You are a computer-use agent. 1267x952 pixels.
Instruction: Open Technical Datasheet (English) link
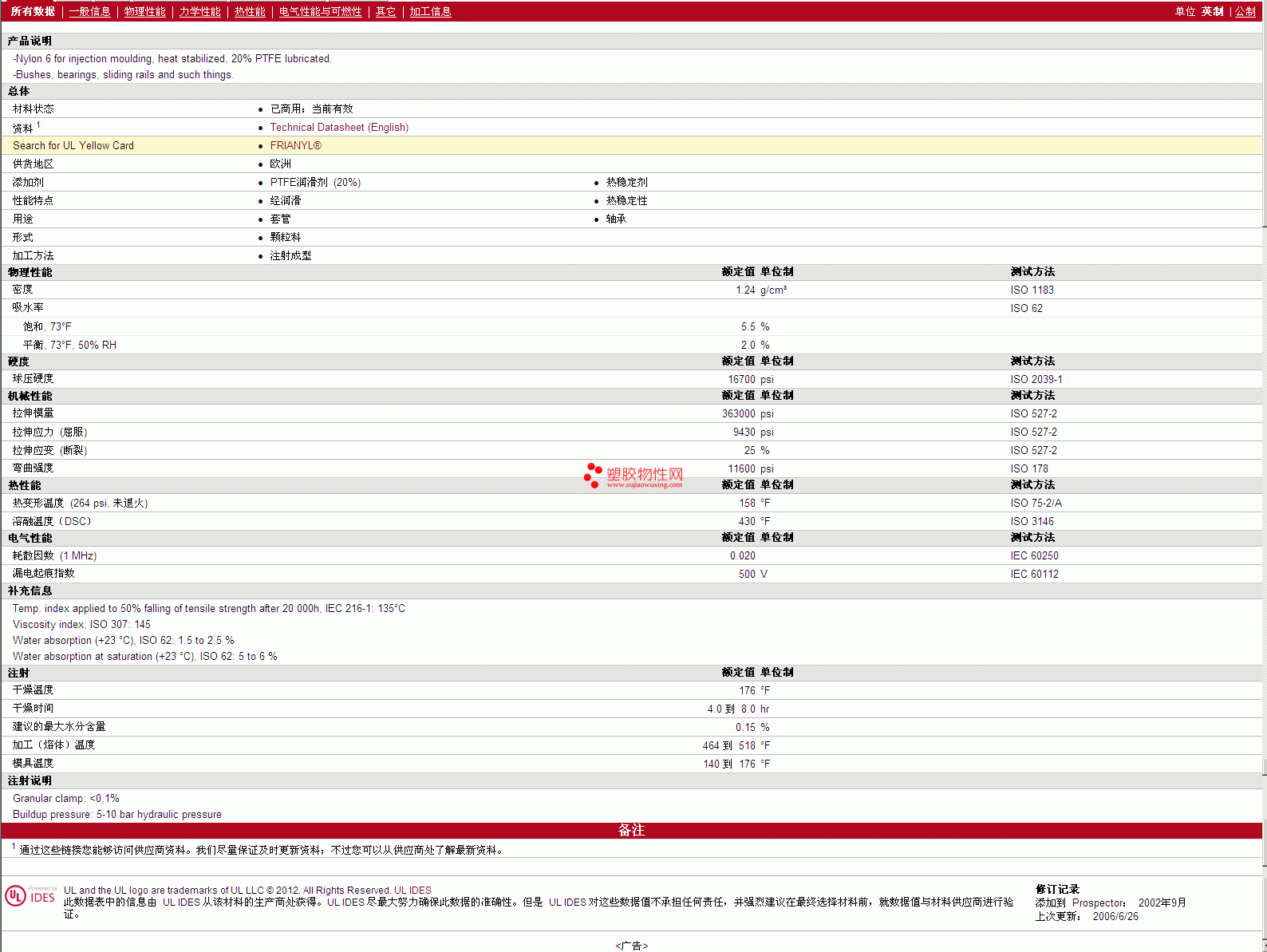339,128
